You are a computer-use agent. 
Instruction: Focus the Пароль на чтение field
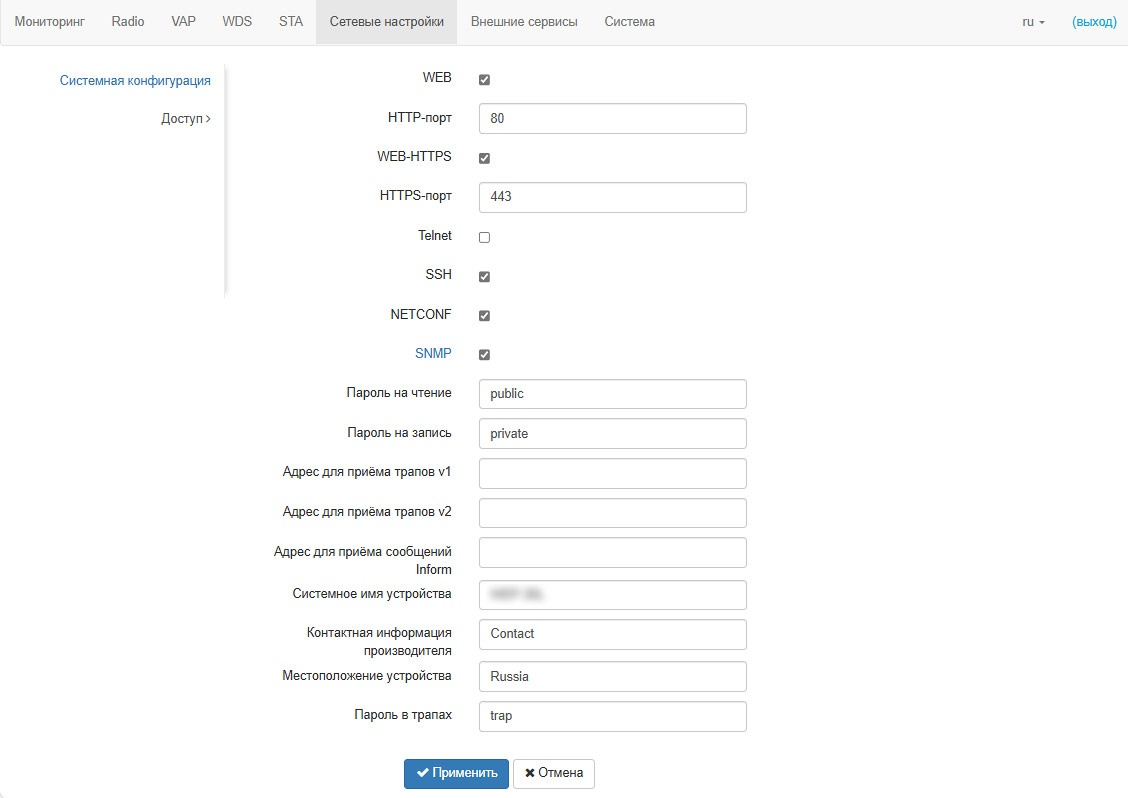click(x=612, y=394)
